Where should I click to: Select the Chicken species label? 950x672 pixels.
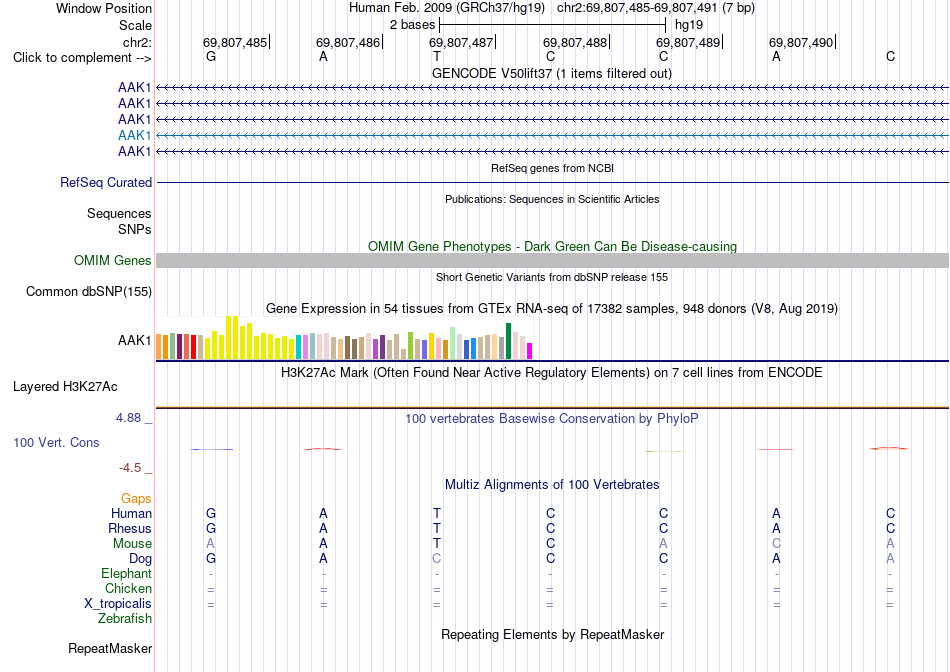128,588
